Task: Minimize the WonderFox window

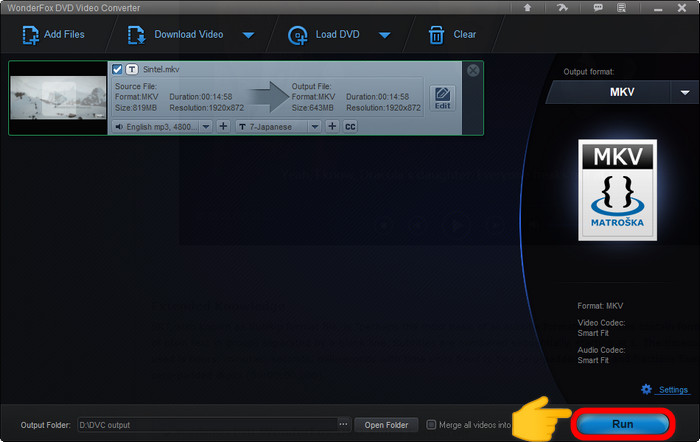Action: (x=658, y=9)
